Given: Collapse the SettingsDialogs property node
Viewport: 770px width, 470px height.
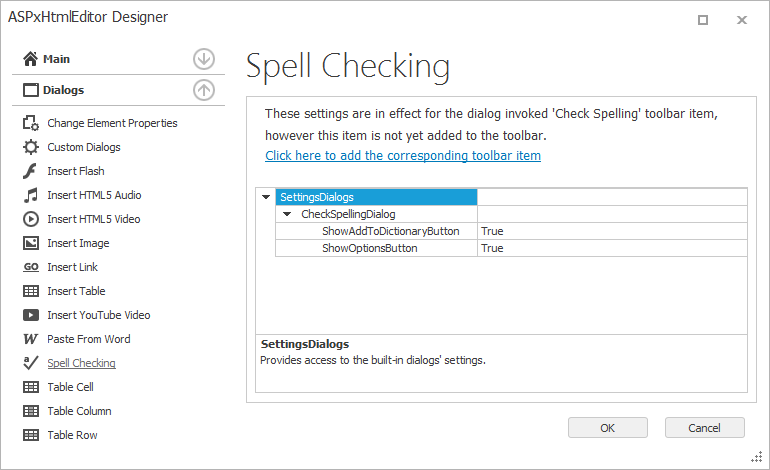Looking at the screenshot, I should 266,197.
